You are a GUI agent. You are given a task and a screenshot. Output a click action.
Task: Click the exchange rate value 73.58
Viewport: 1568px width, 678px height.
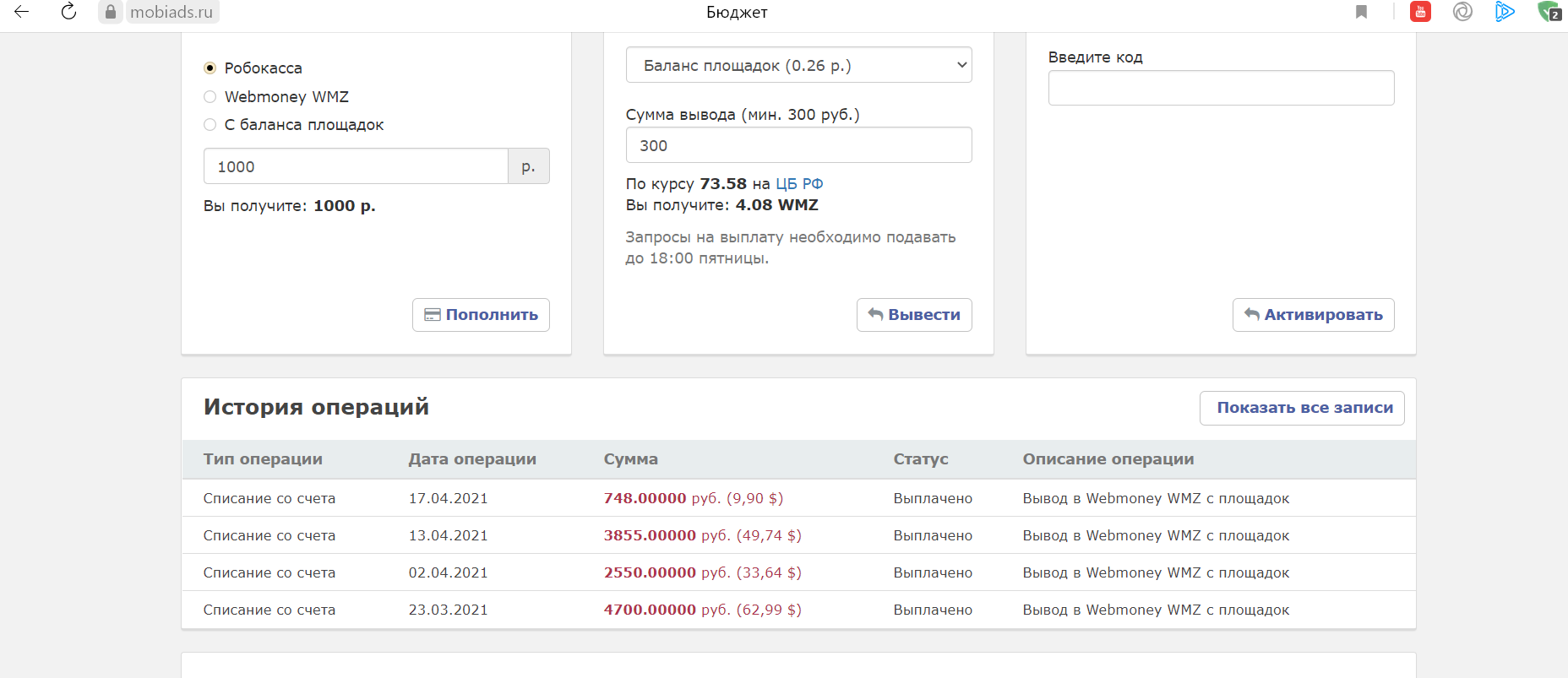click(723, 184)
